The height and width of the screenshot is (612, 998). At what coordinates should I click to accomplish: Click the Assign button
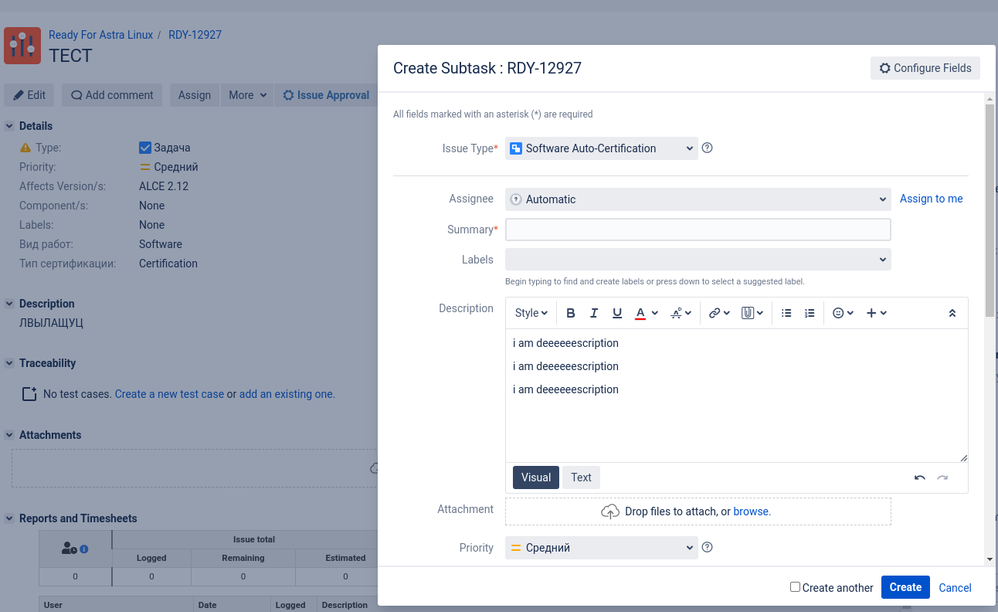tap(194, 95)
